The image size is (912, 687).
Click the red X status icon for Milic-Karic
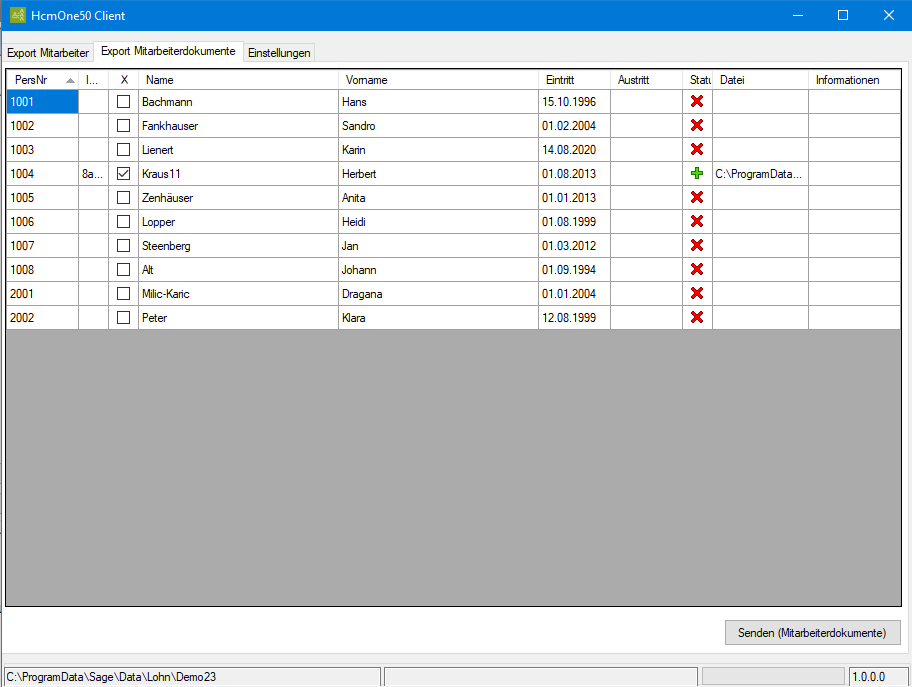click(697, 293)
